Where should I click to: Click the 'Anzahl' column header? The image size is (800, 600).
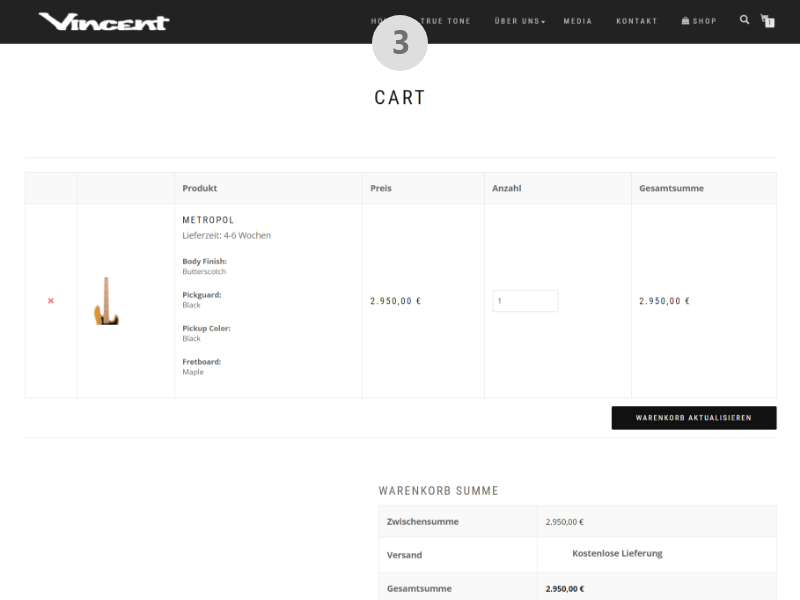click(x=507, y=188)
